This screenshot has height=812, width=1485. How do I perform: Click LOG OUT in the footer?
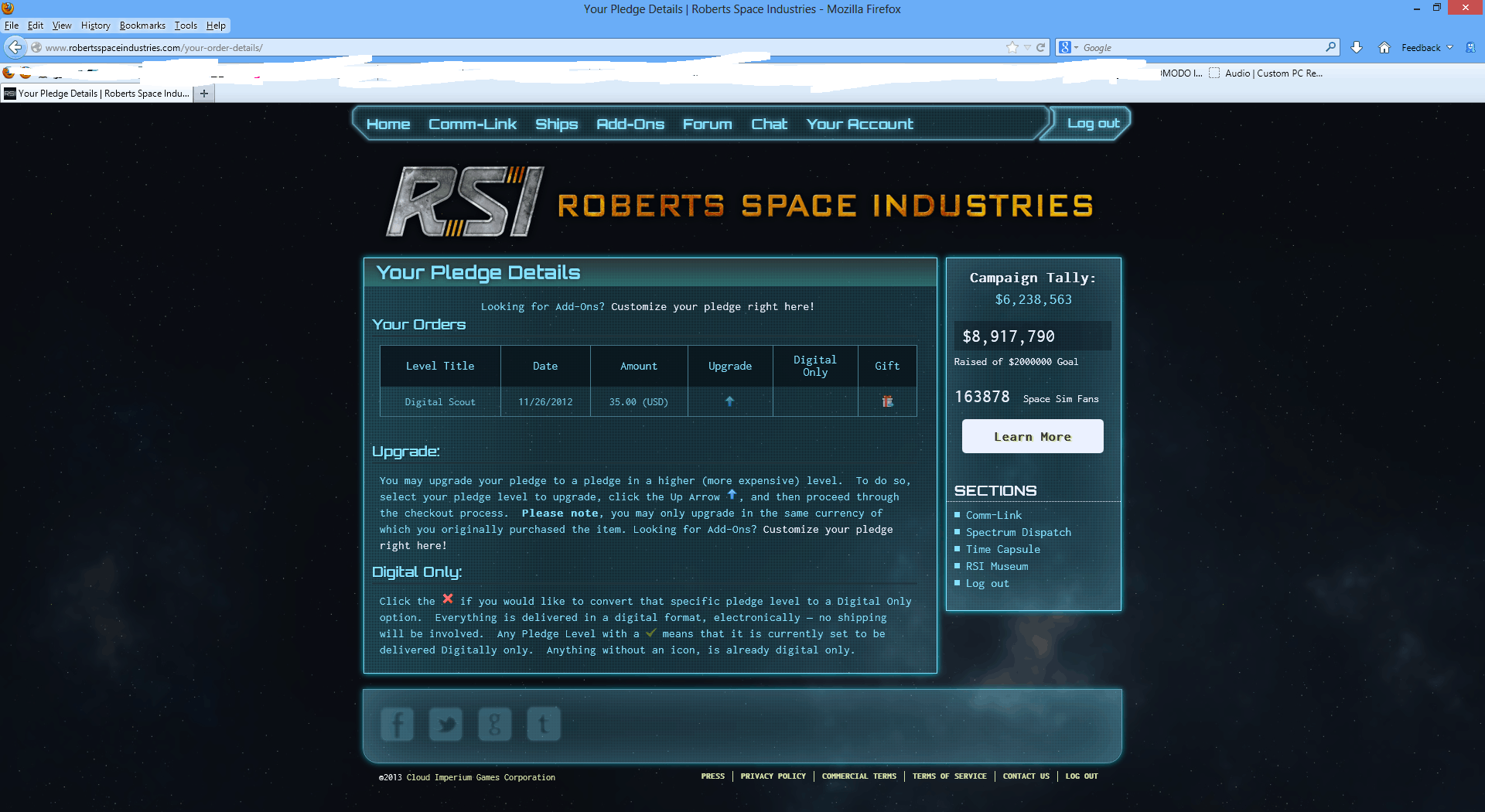(x=1082, y=776)
